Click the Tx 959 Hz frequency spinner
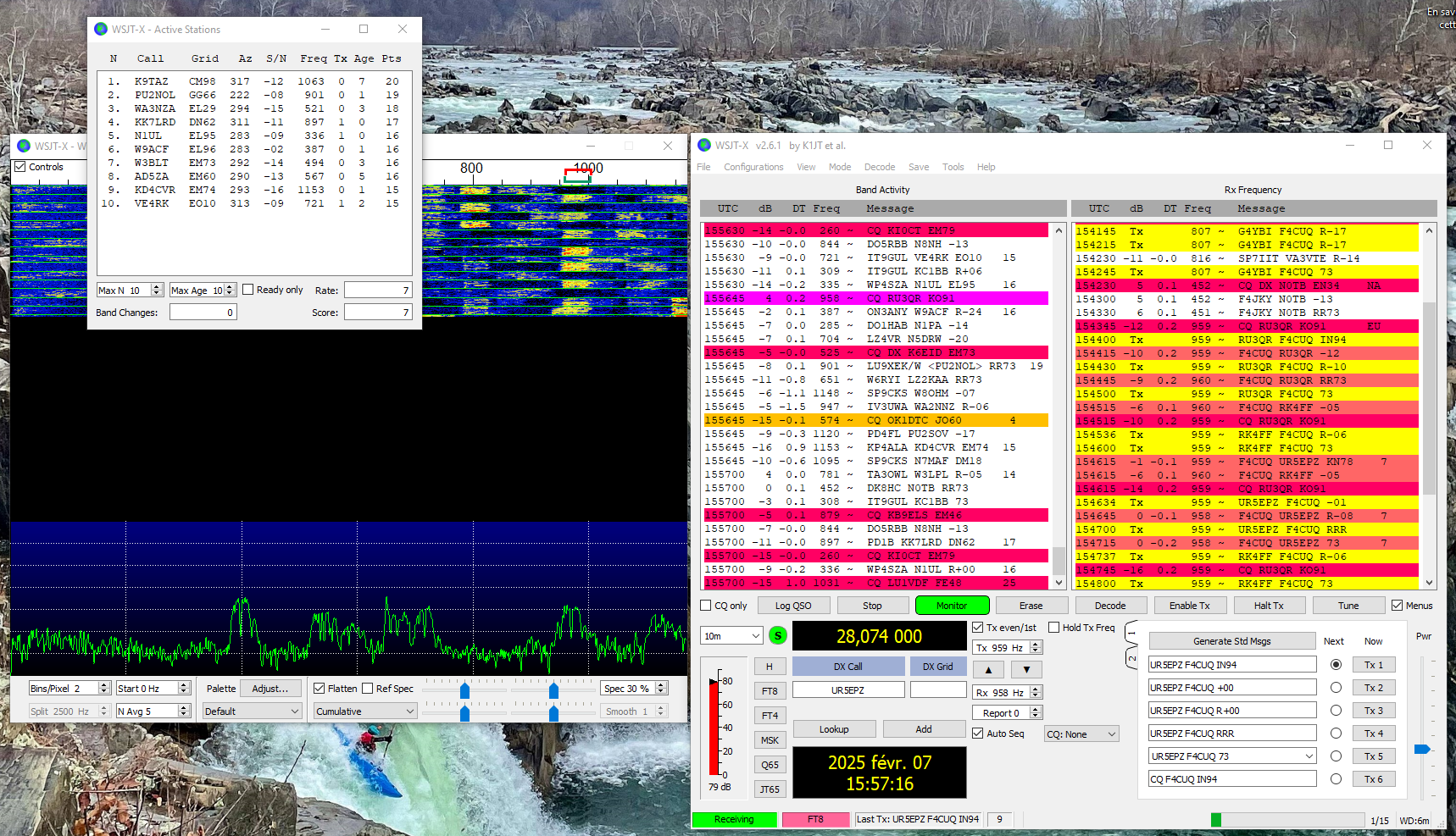This screenshot has width=1456, height=836. click(x=1008, y=648)
